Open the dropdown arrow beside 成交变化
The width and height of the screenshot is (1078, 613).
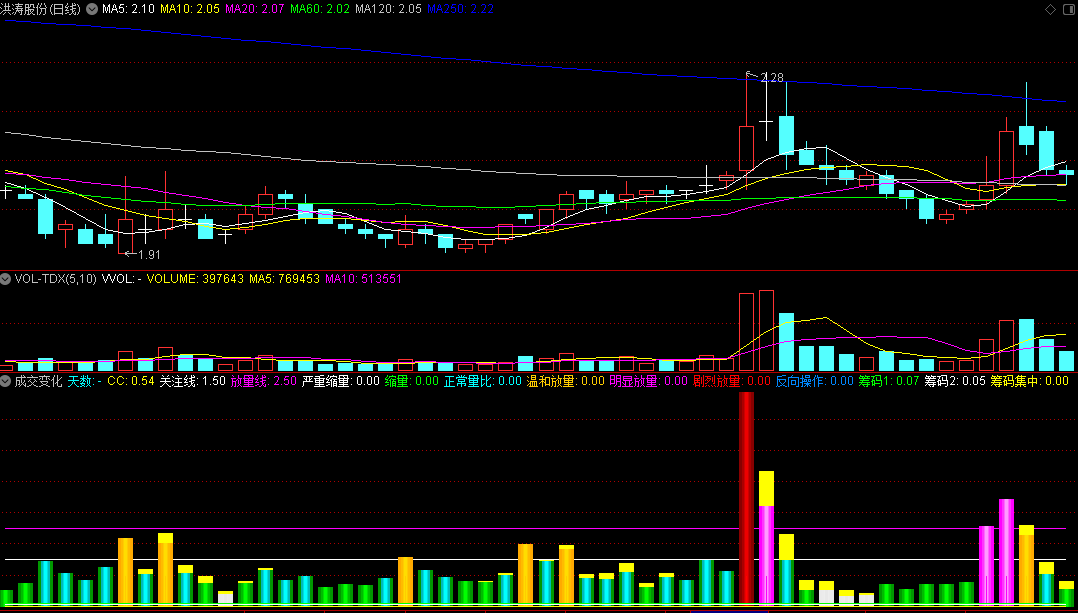(6, 380)
